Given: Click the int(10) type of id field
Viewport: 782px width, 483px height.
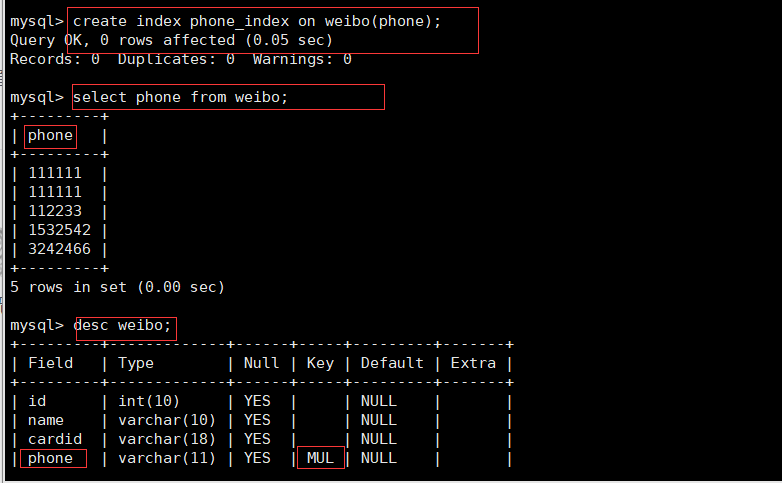Looking at the screenshot, I should 145,401.
